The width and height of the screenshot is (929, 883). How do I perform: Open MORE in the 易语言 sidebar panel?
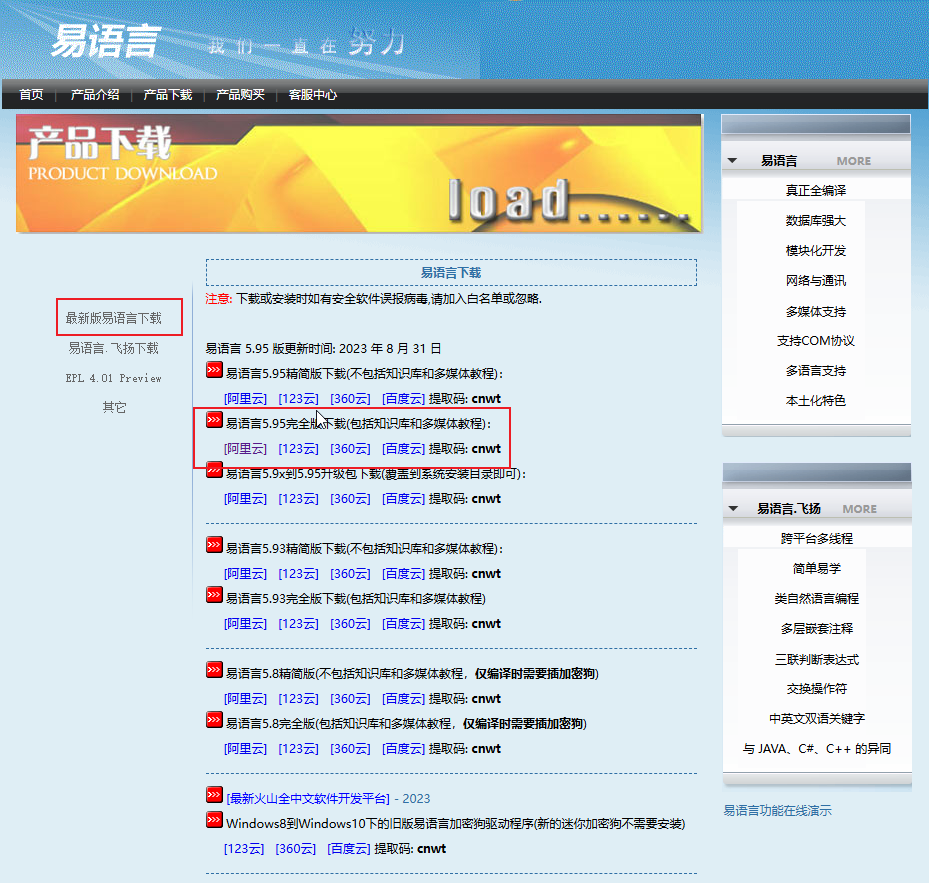853,161
